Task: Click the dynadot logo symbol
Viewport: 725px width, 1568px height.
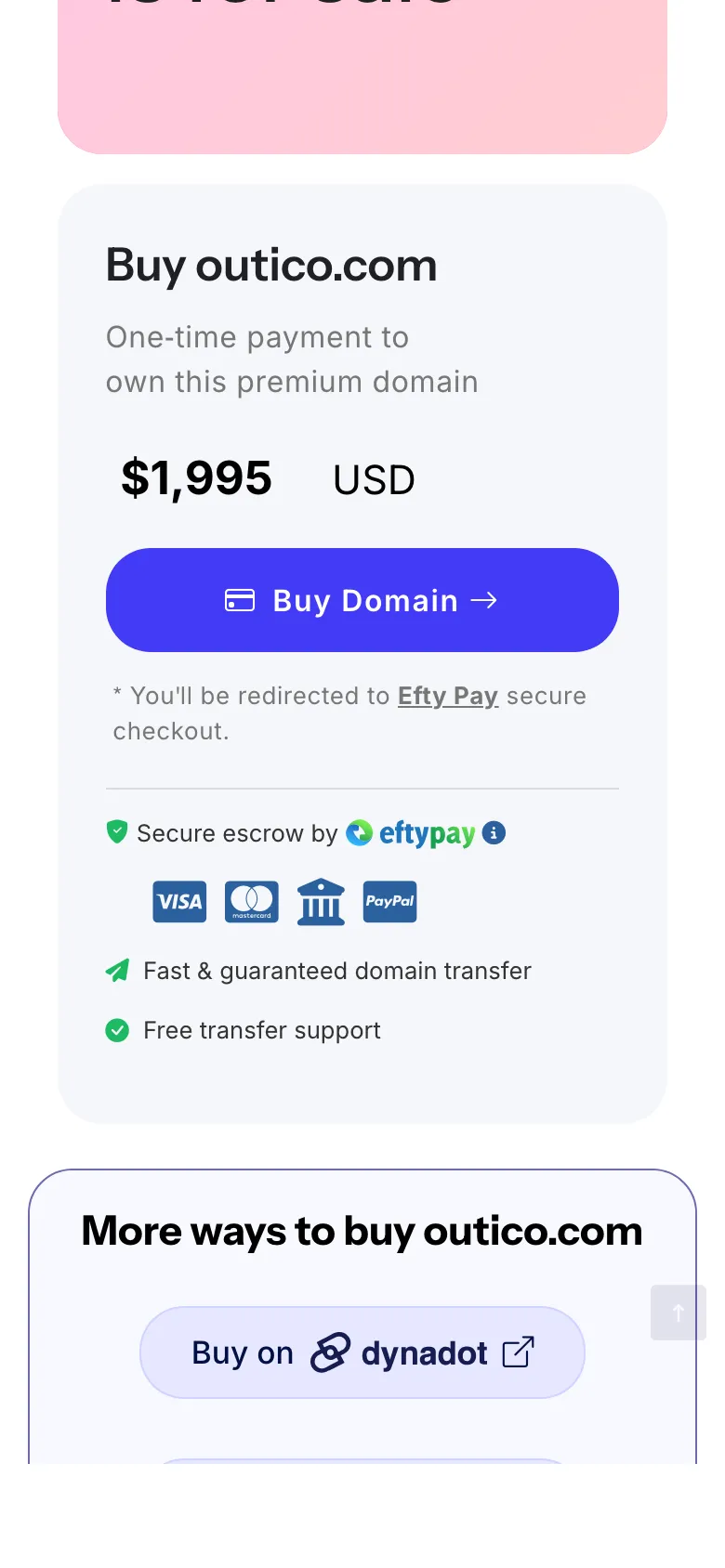Action: [330, 1352]
